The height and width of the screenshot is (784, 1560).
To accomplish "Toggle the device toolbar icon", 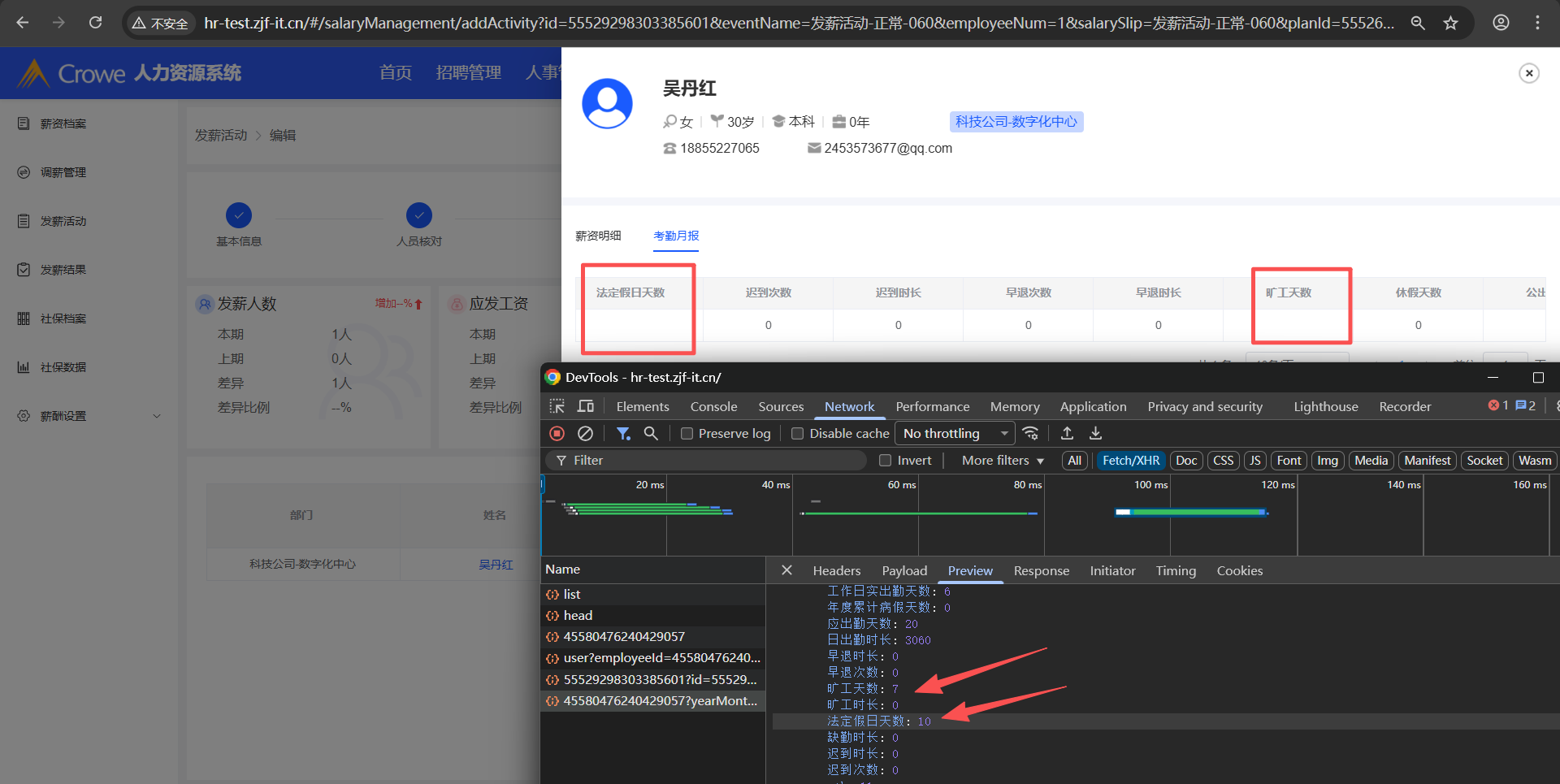I will click(585, 406).
